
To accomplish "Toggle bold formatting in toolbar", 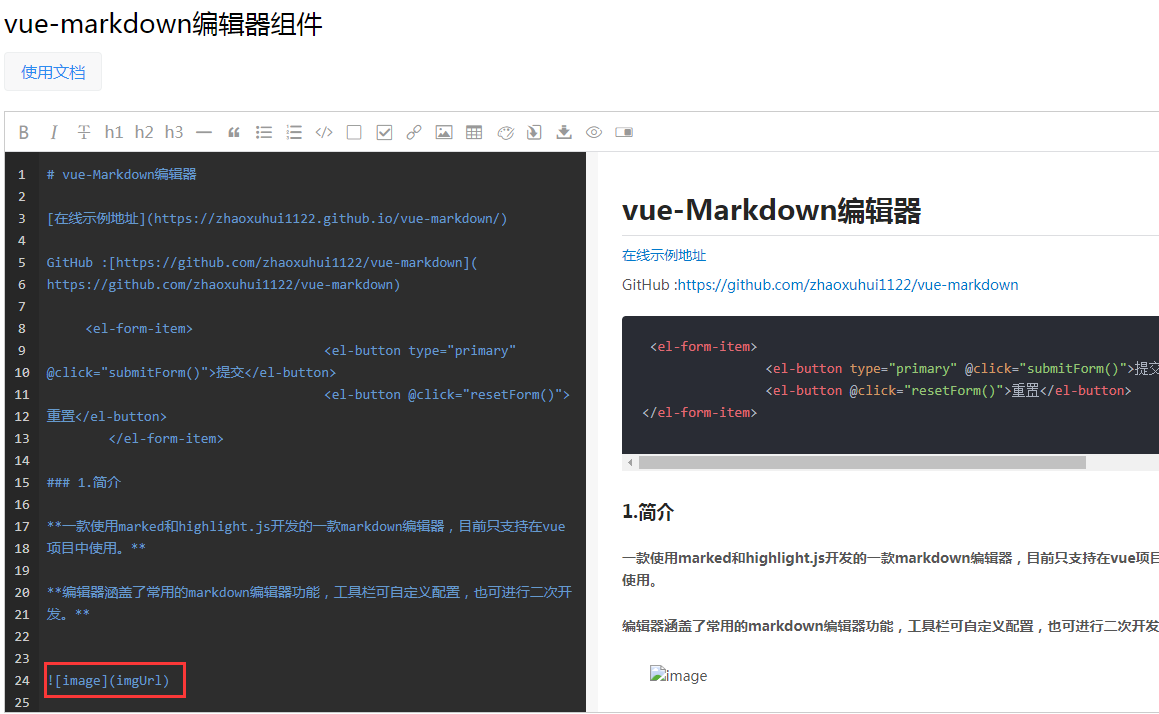I will [24, 132].
